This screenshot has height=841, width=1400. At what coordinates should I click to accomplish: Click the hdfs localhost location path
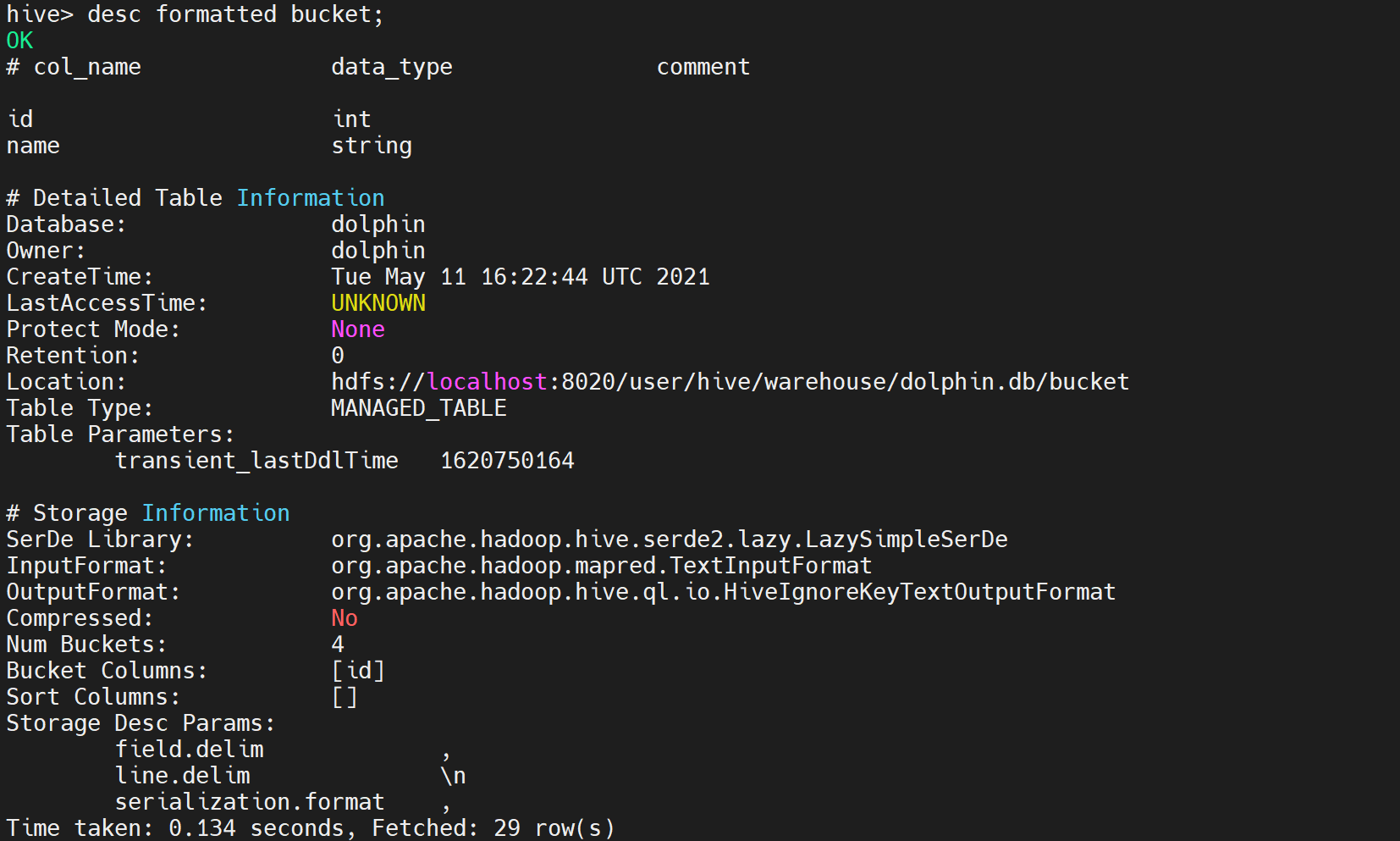730,382
